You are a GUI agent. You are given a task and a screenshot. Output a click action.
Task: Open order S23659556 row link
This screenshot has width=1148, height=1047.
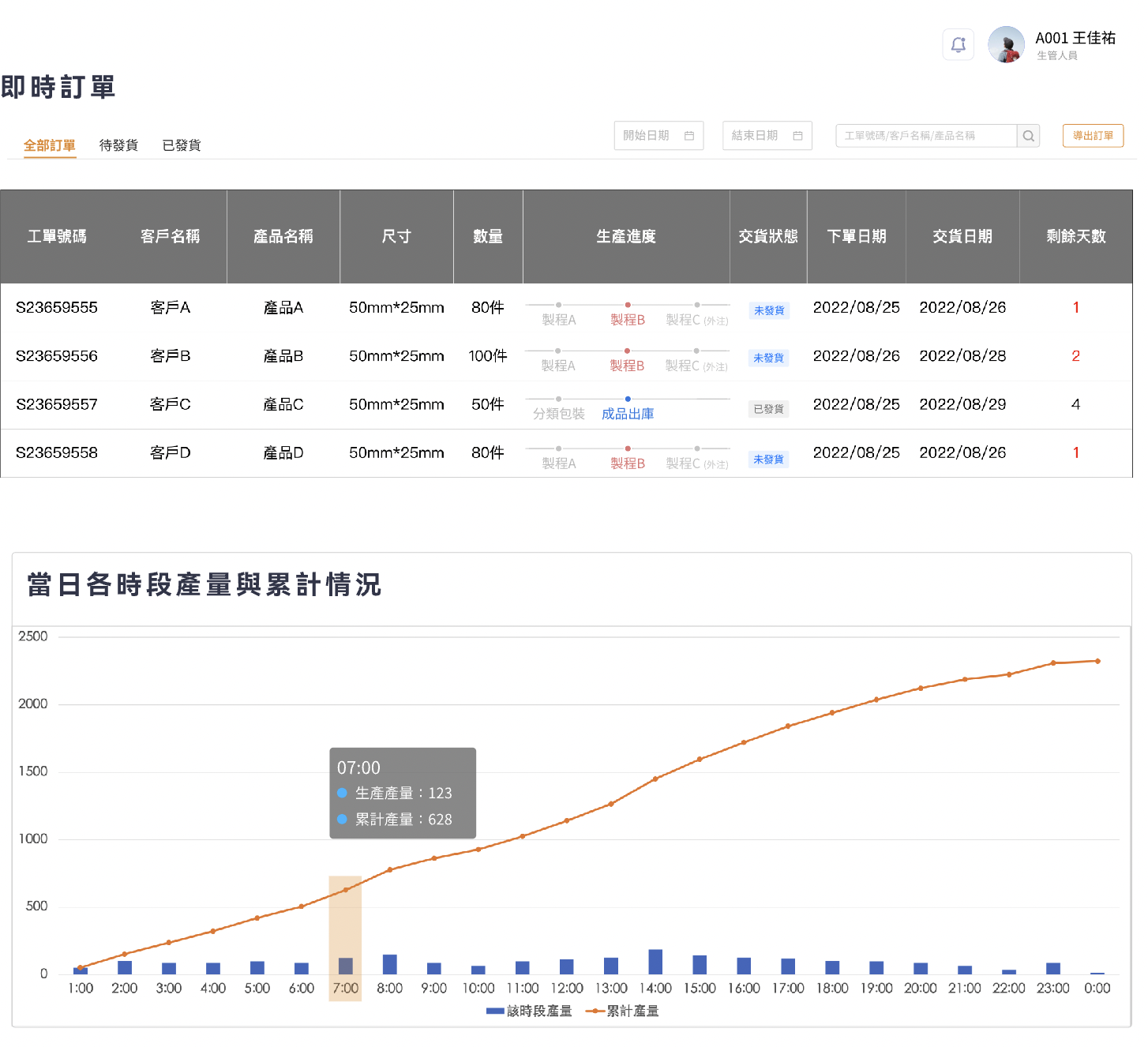57,356
